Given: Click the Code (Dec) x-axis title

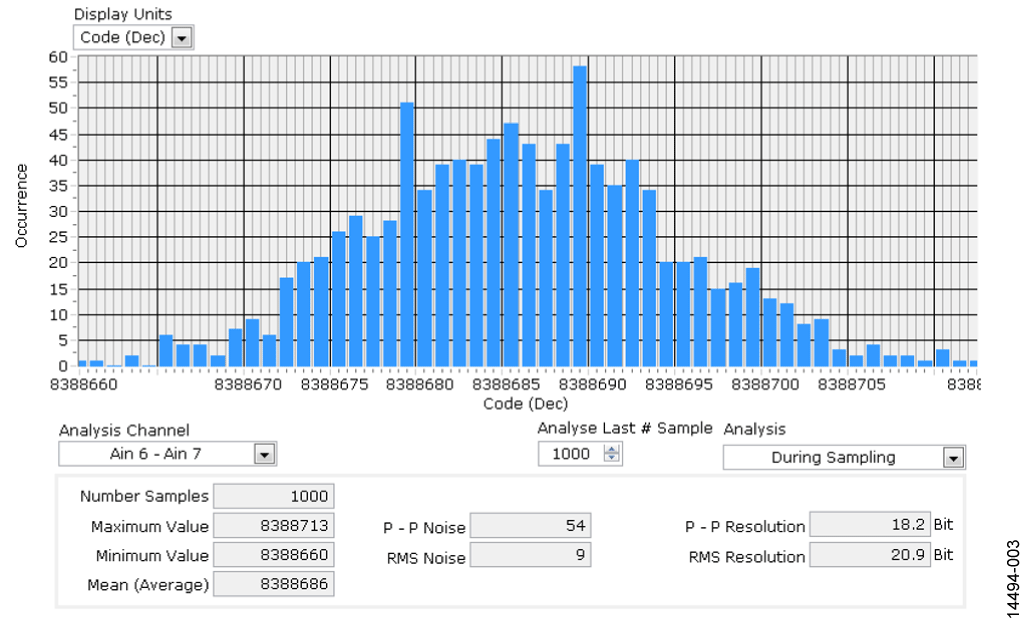Looking at the screenshot, I should (x=526, y=404).
